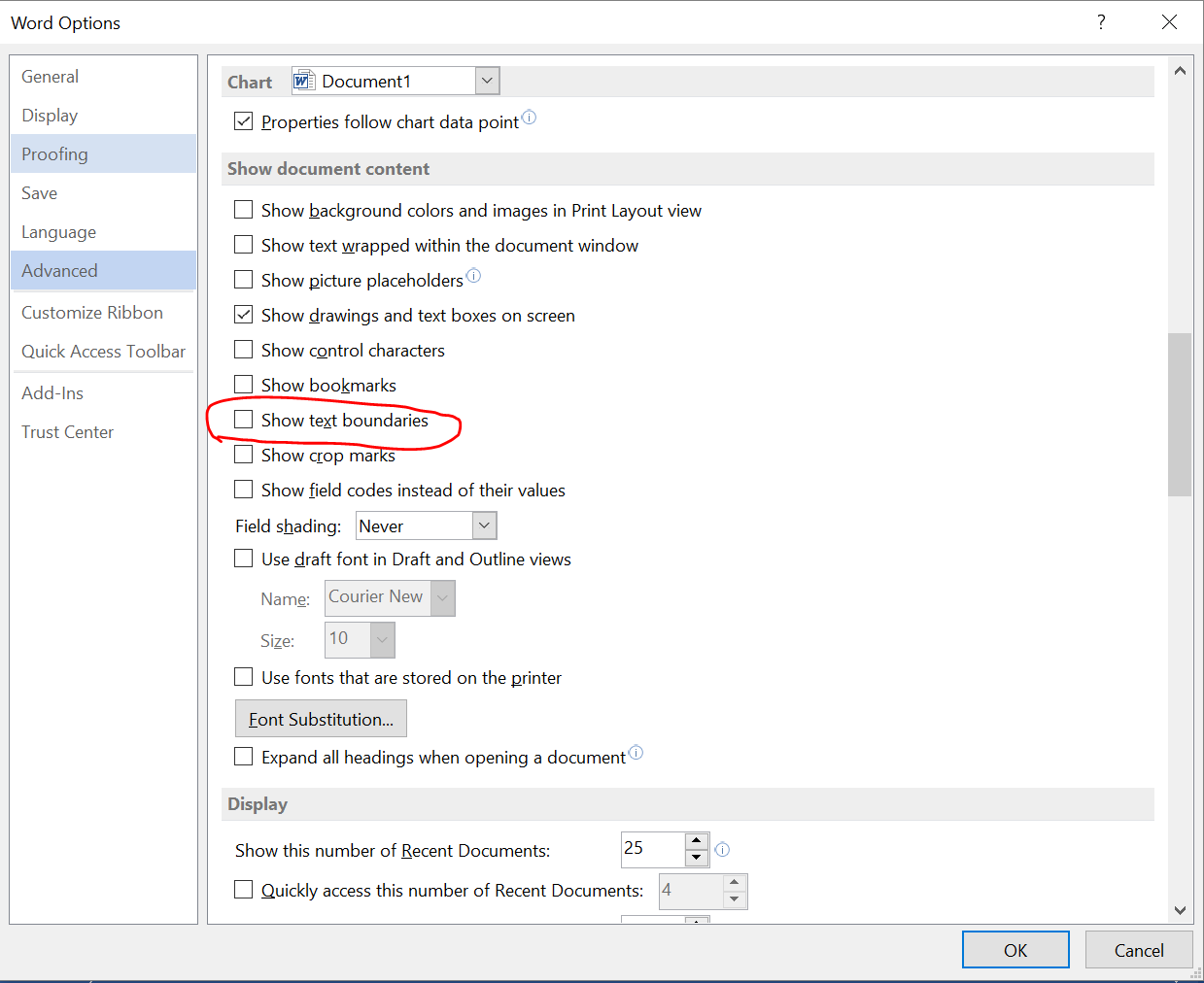This screenshot has height=983, width=1204.
Task: Decrease Recent Documents count with down arrow
Action: 697,858
